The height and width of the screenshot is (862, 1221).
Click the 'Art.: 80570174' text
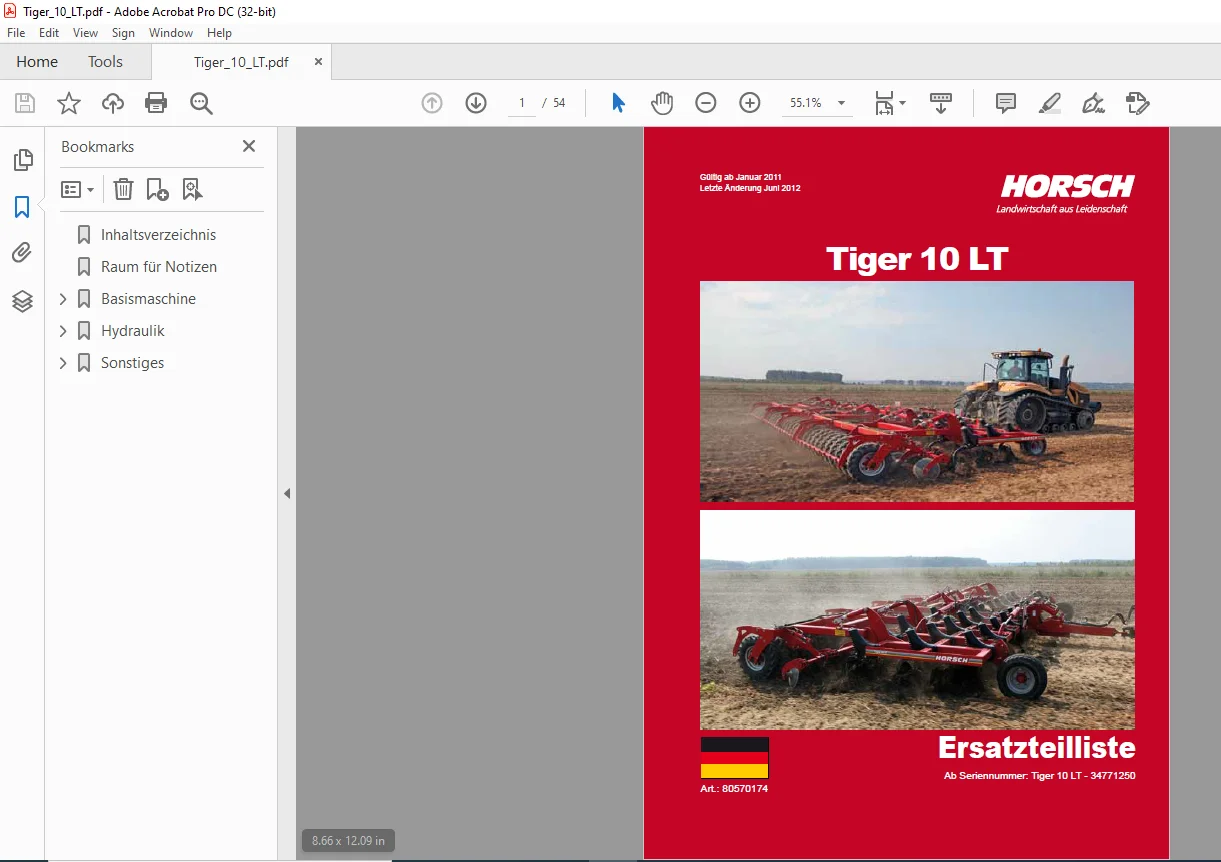734,789
